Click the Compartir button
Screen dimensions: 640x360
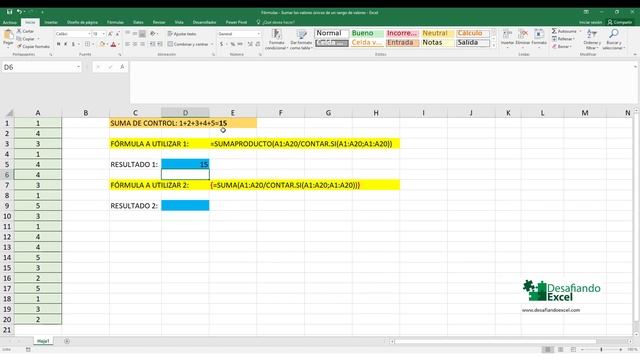(x=620, y=22)
